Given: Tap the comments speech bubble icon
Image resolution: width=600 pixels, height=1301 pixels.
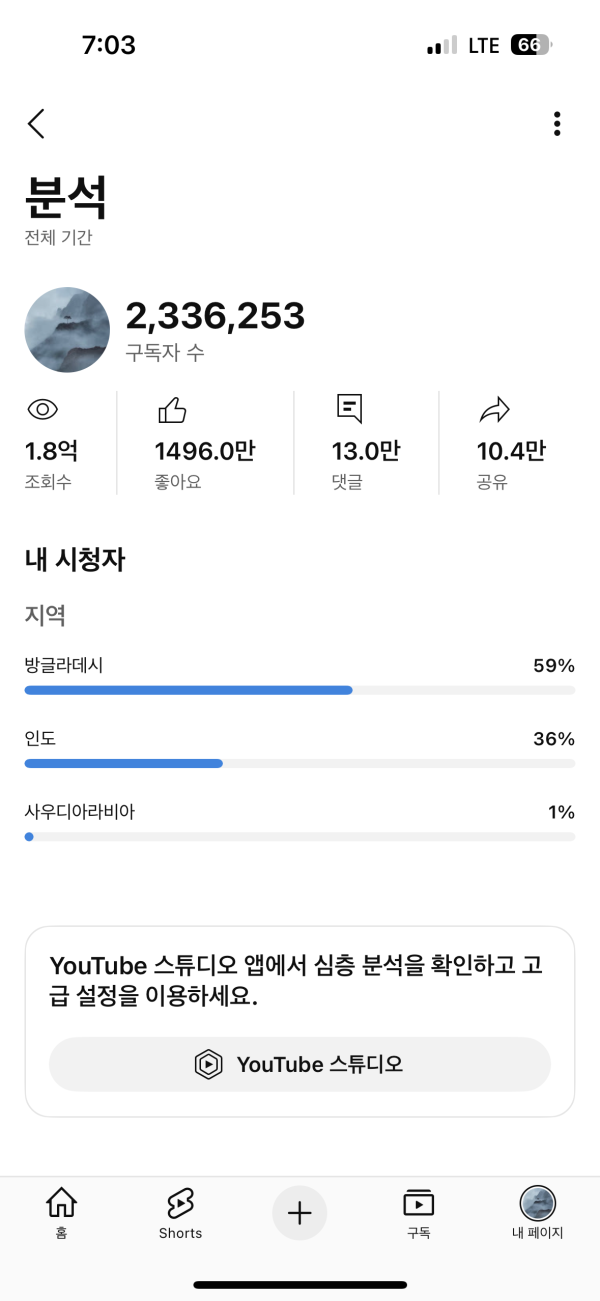Looking at the screenshot, I should pyautogui.click(x=349, y=408).
